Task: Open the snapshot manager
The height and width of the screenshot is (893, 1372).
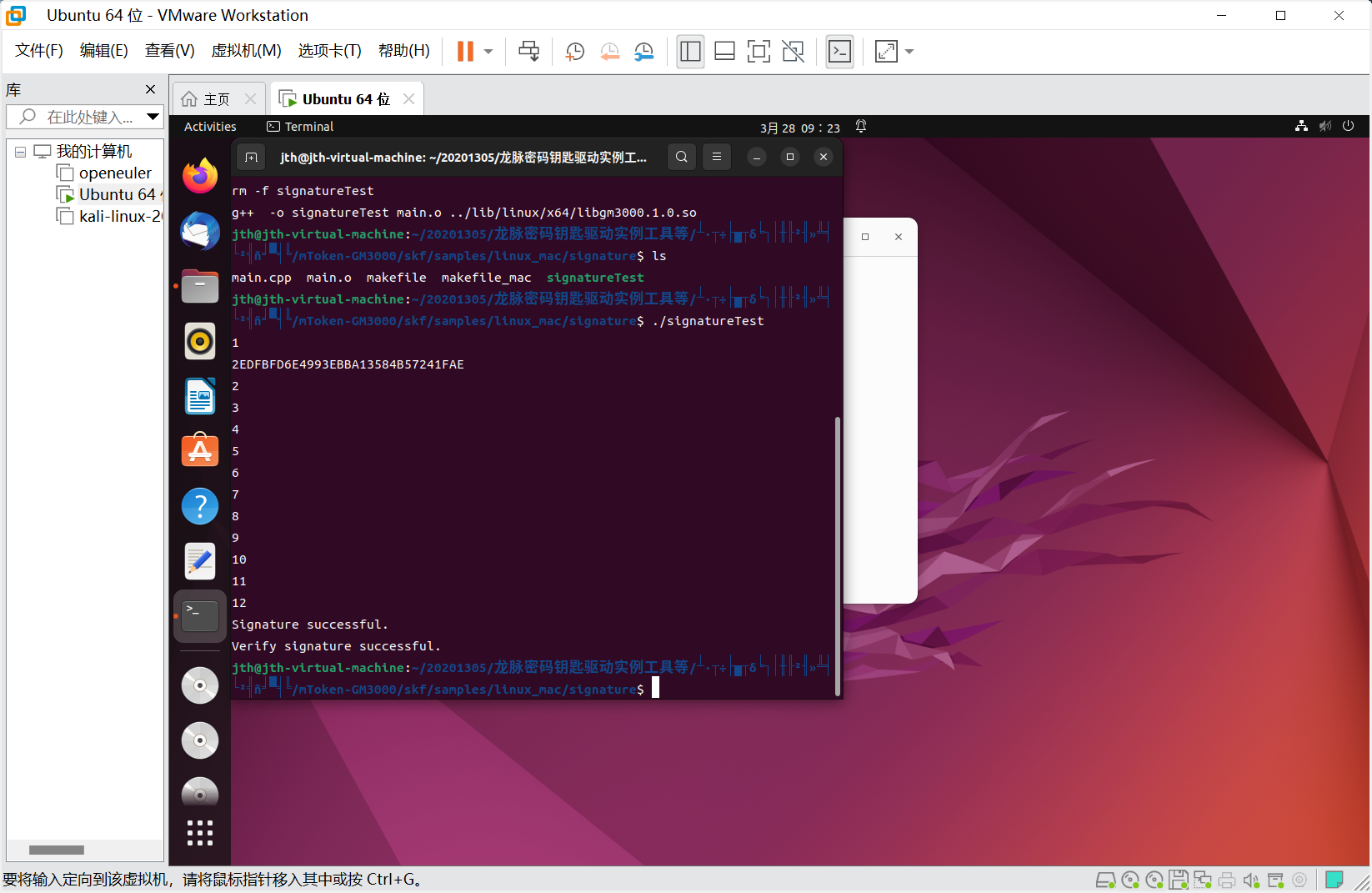Action: pos(643,52)
